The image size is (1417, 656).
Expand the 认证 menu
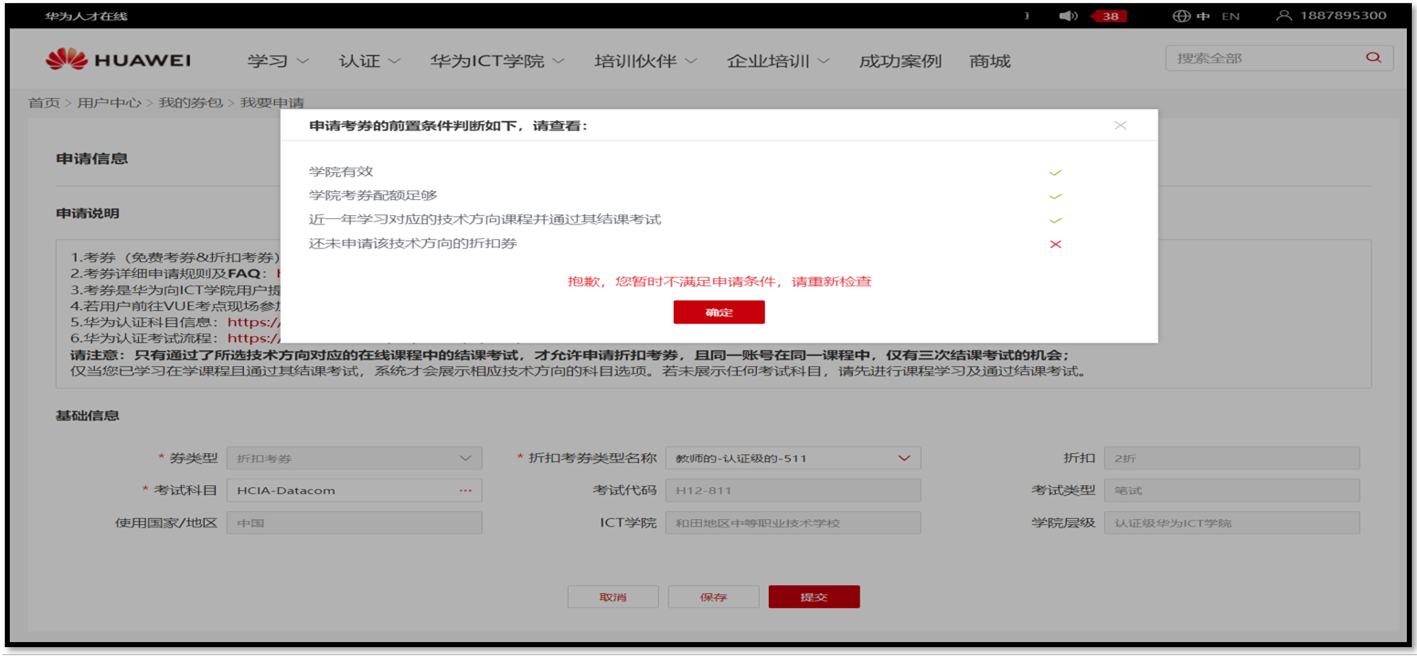pos(369,61)
